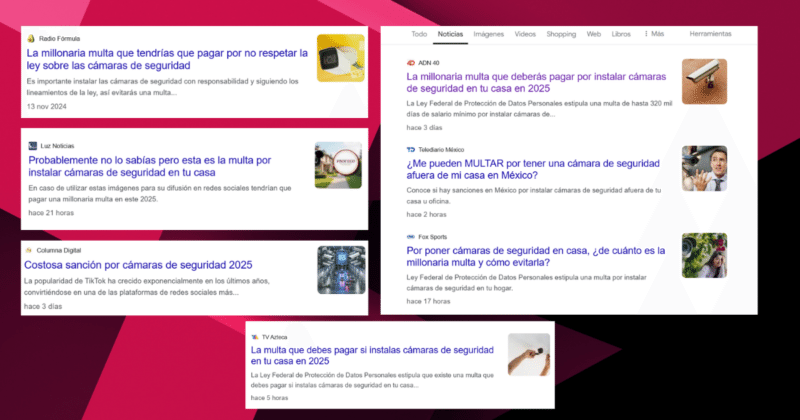Click the 'hace 17 horas' timestamp

coord(428,301)
